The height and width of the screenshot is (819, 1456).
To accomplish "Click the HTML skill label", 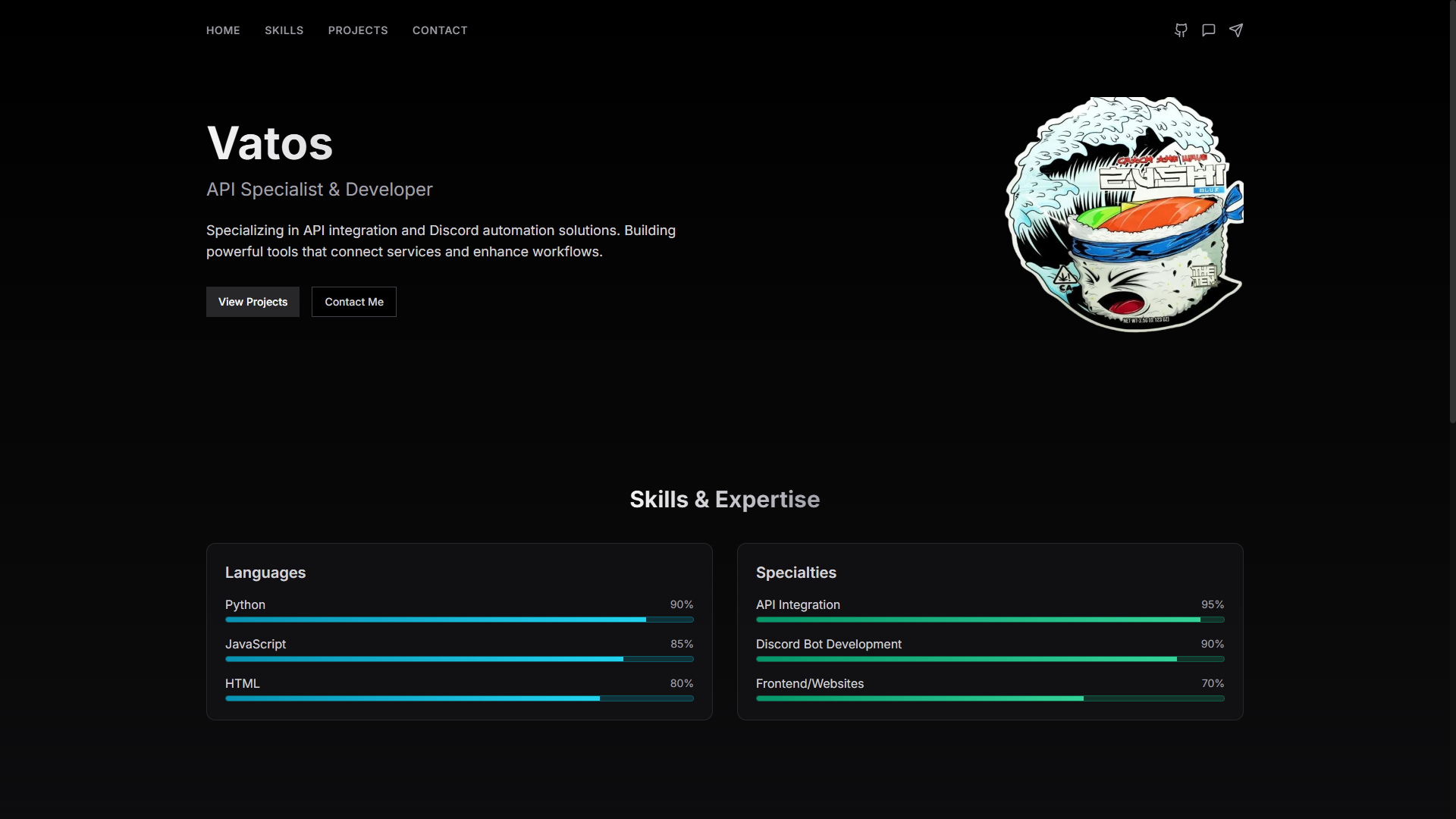I will coord(243,683).
